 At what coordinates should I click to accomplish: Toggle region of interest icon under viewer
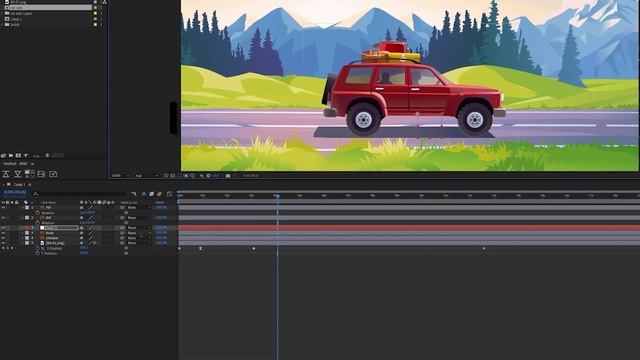186,176
